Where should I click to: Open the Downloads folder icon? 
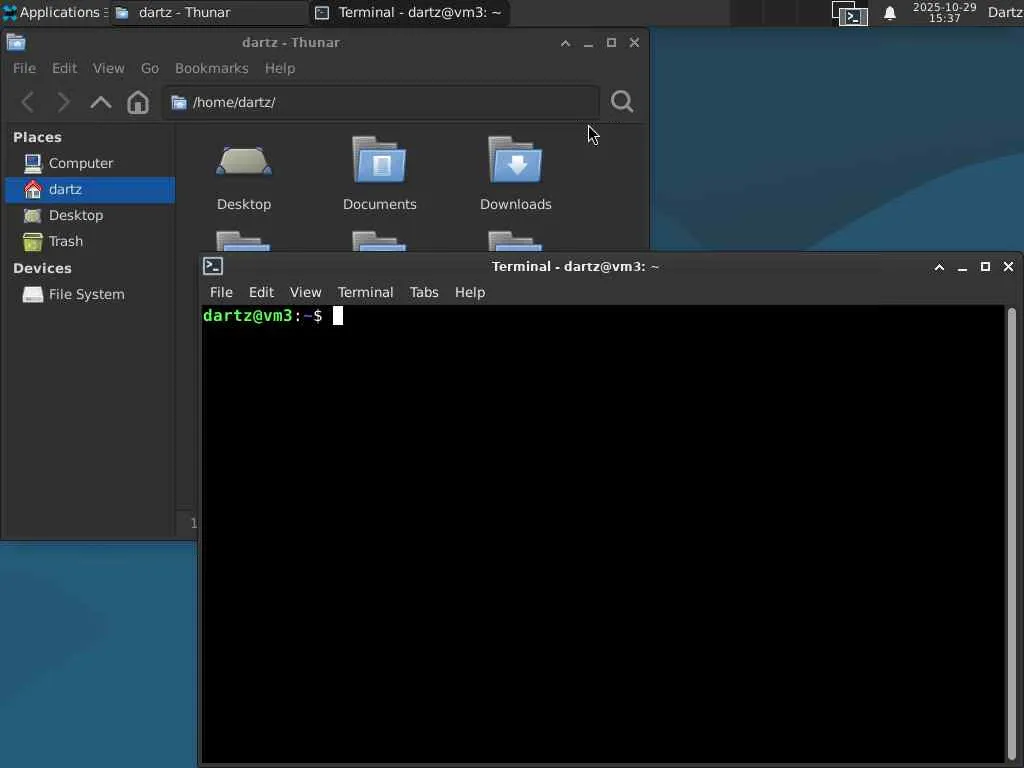tap(515, 160)
